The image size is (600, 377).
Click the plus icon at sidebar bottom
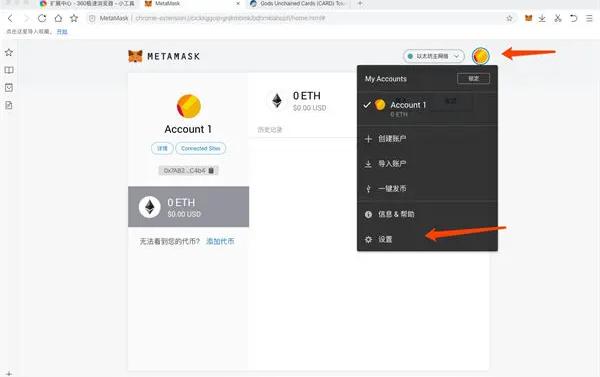[9, 373]
